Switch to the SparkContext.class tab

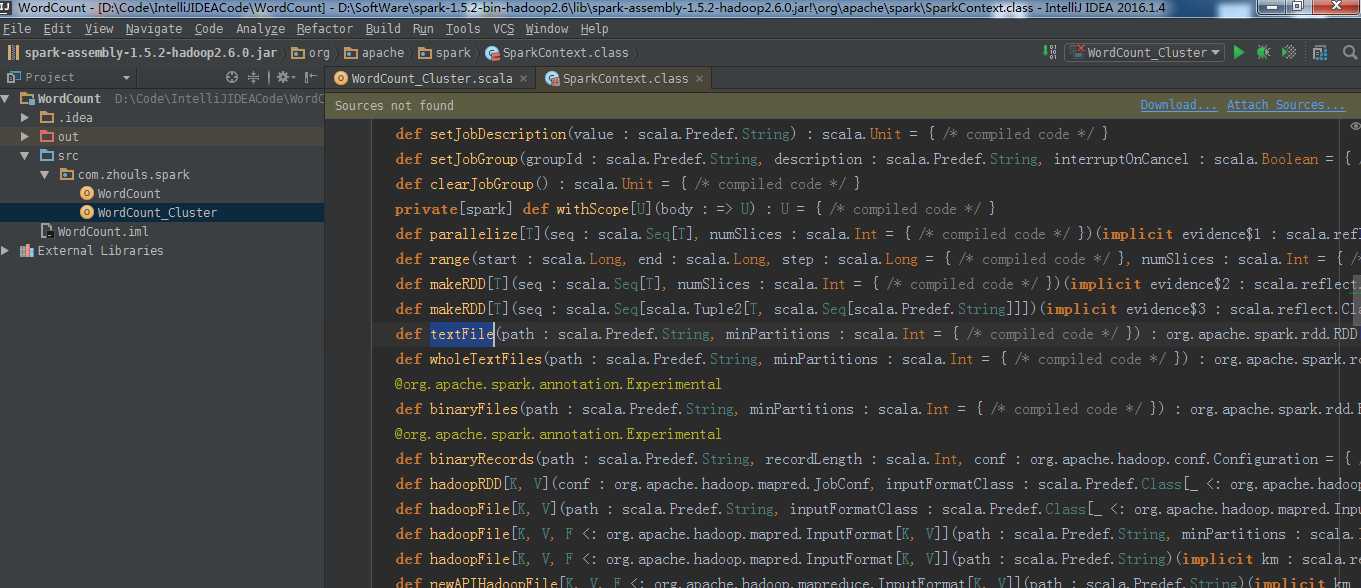[625, 78]
